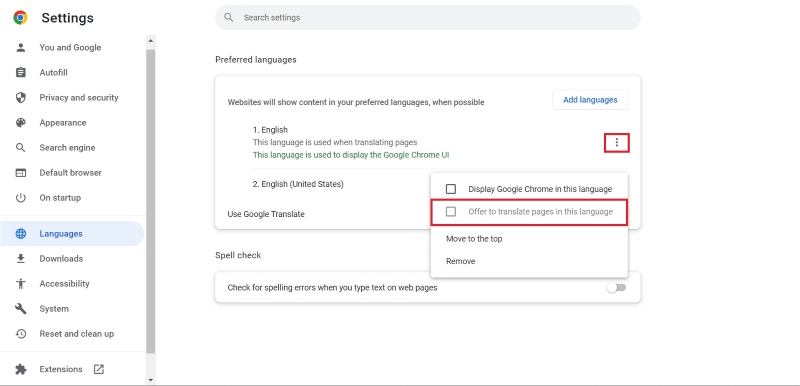
Task: Click the Accessibility figure icon
Action: (x=20, y=284)
